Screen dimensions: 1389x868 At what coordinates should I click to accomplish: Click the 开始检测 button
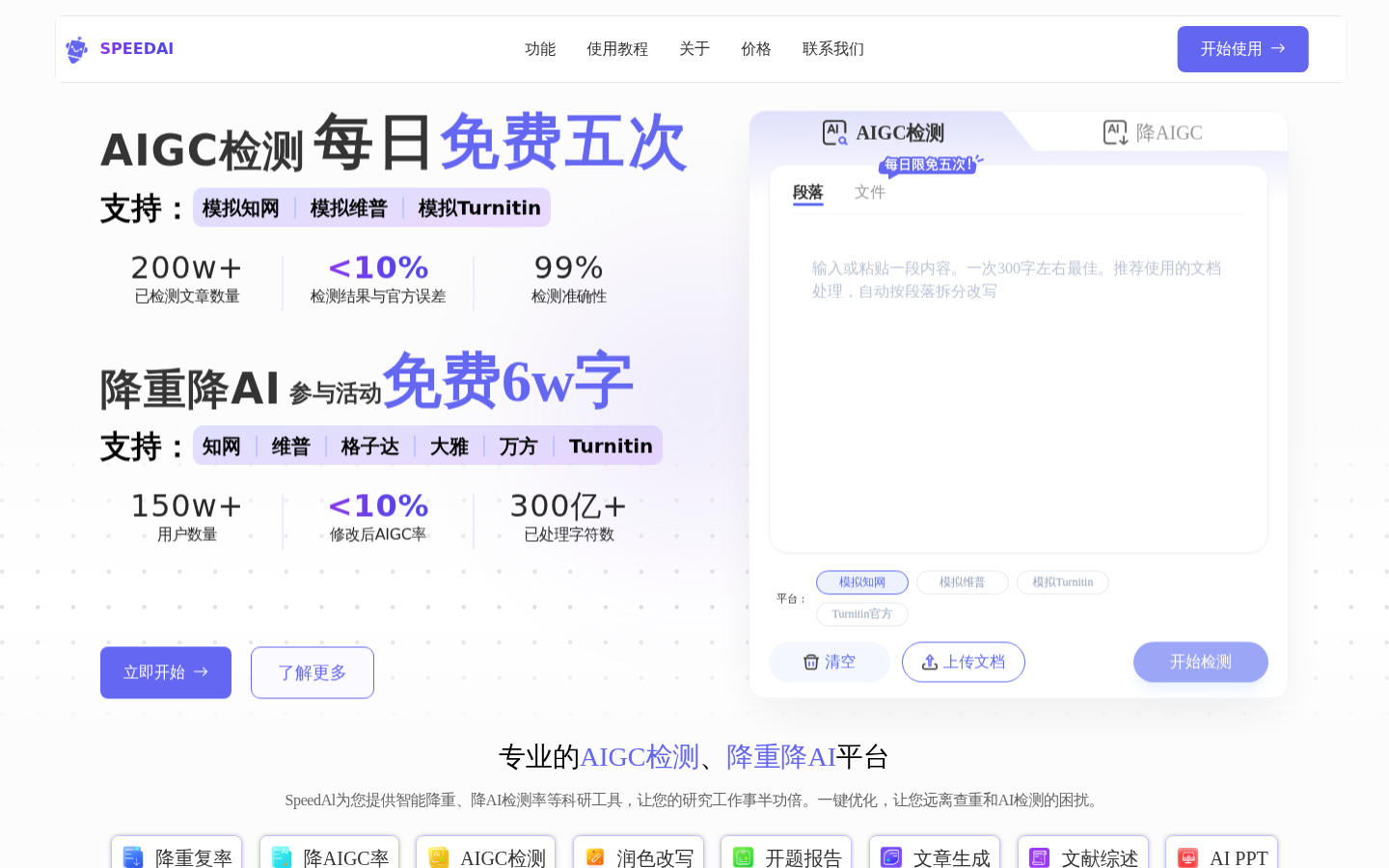click(x=1201, y=662)
